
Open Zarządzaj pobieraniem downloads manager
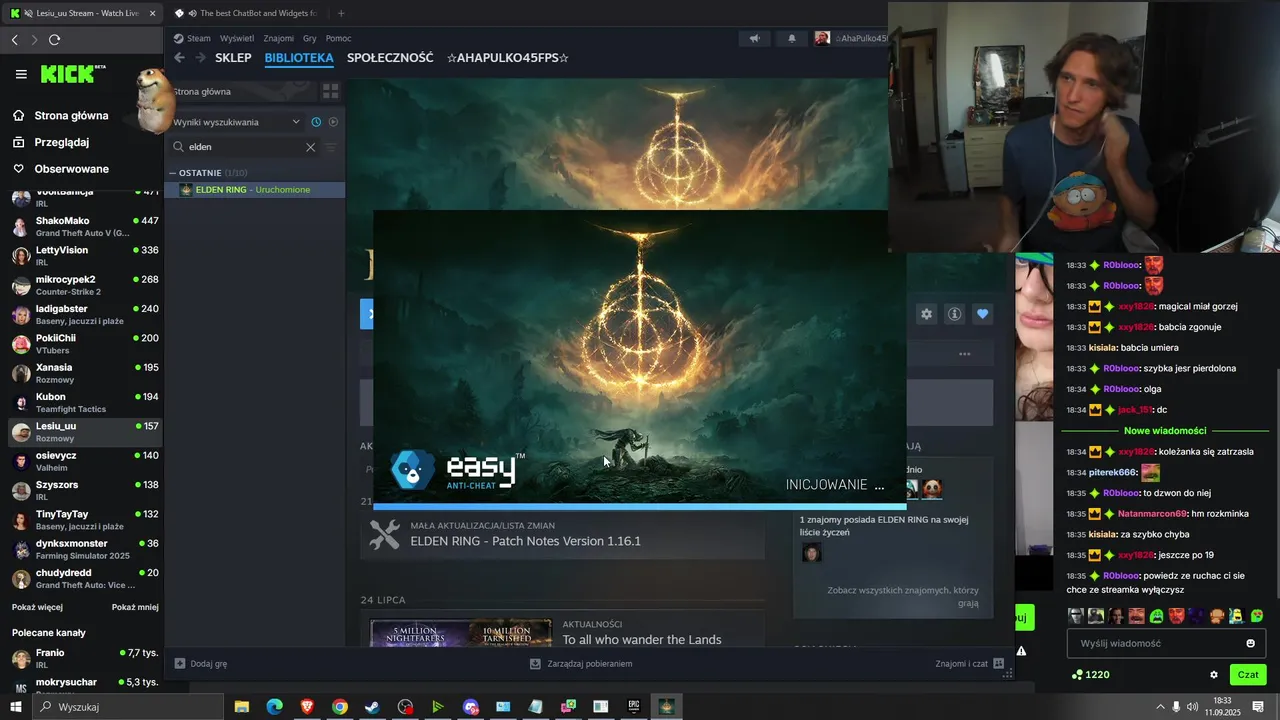pos(581,663)
